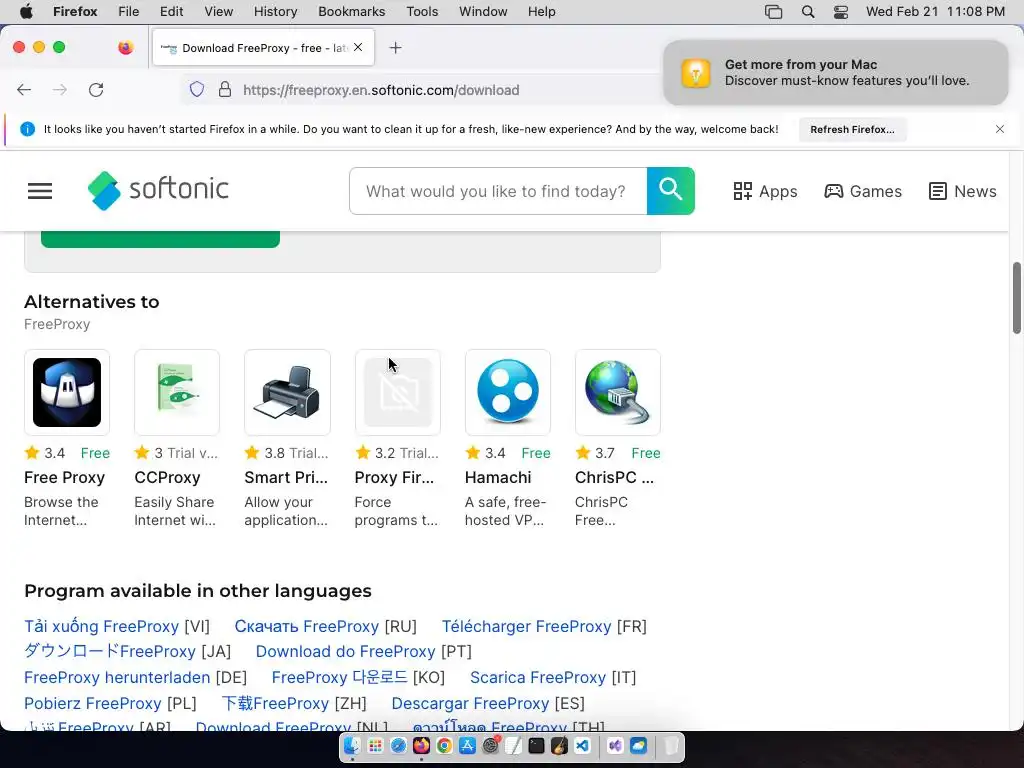The width and height of the screenshot is (1024, 768).
Task: Click the Firefox address bar URL
Action: 381,90
